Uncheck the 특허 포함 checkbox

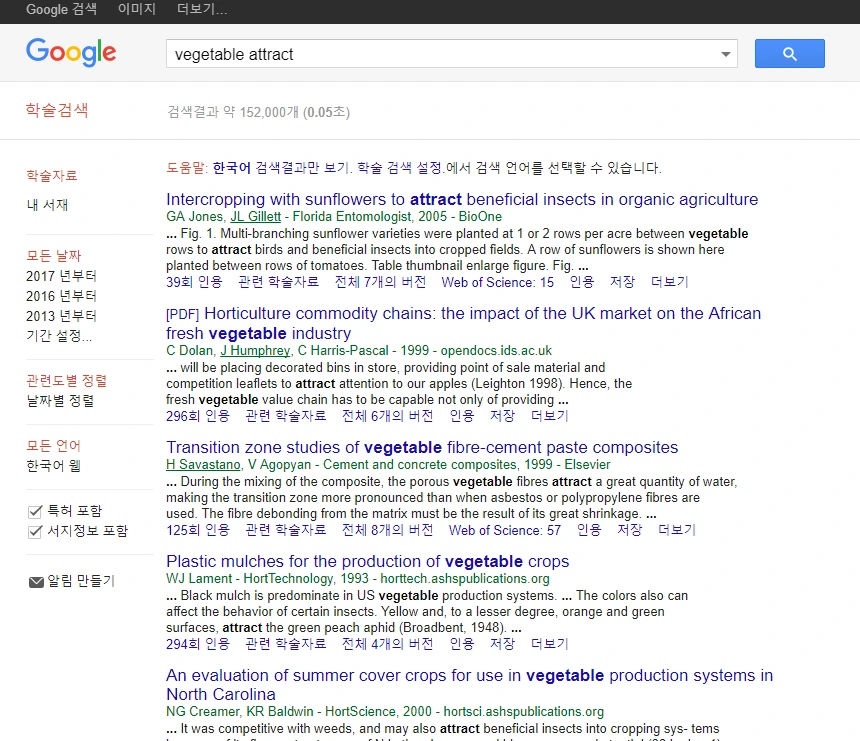click(35, 512)
